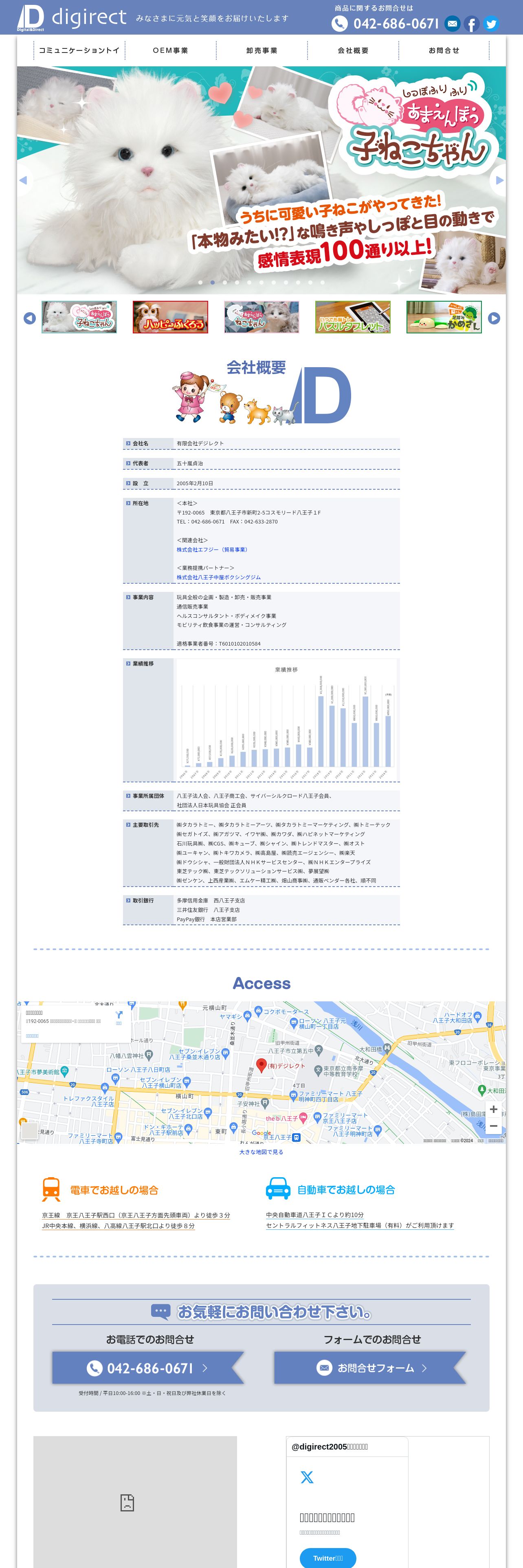The image size is (523, 1568).
Task: Select the first slider pagination dot
Action: (x=200, y=283)
